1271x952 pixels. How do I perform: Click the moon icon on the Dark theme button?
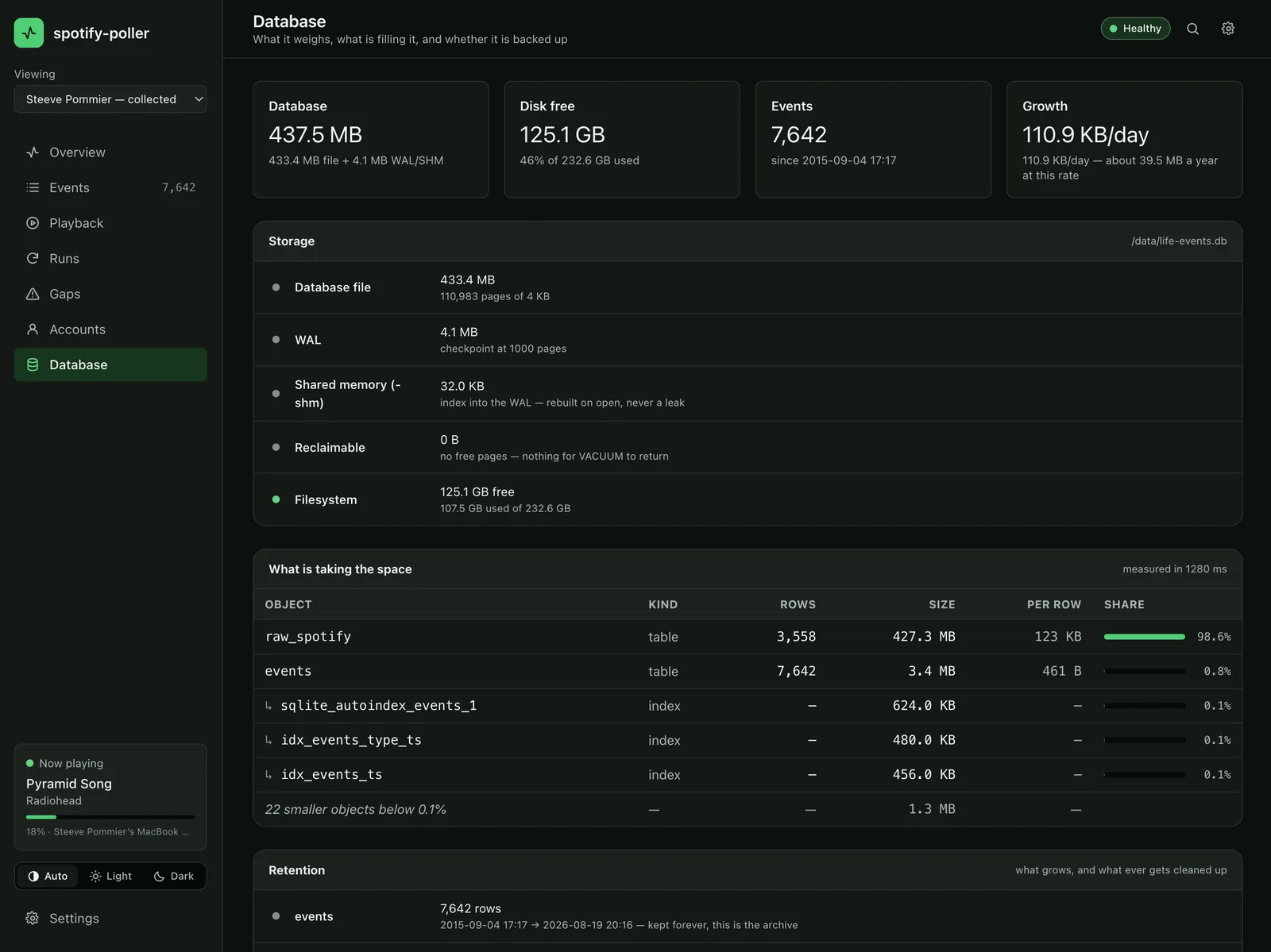(x=159, y=877)
